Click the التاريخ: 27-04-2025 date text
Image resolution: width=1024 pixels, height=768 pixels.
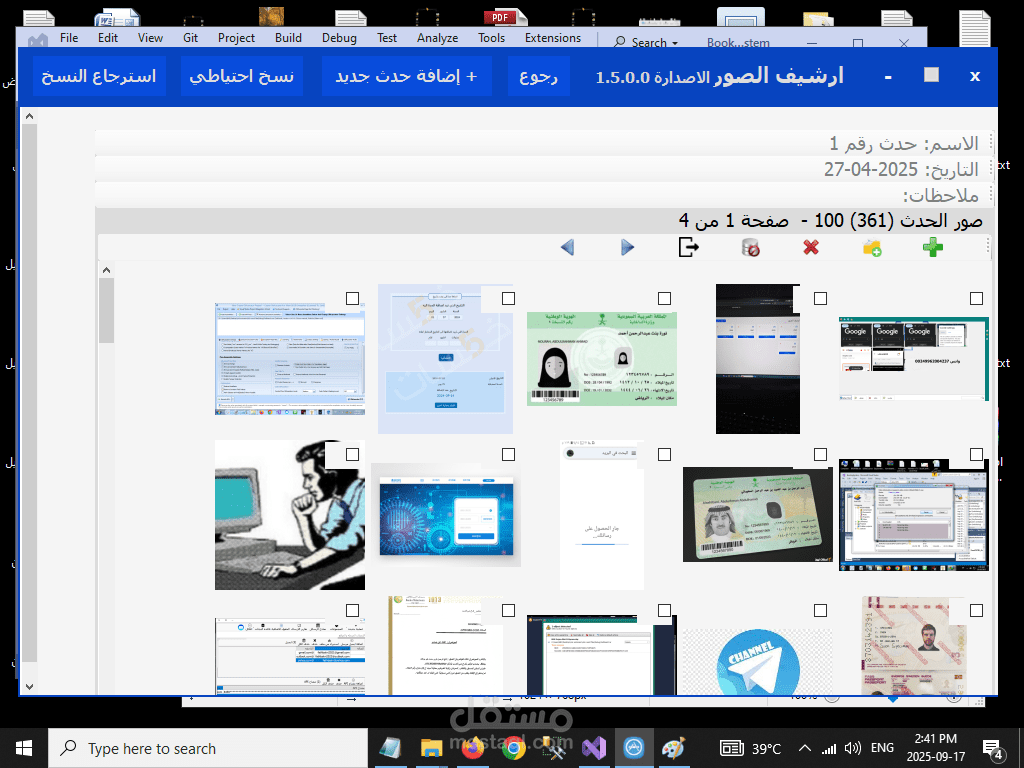click(901, 169)
